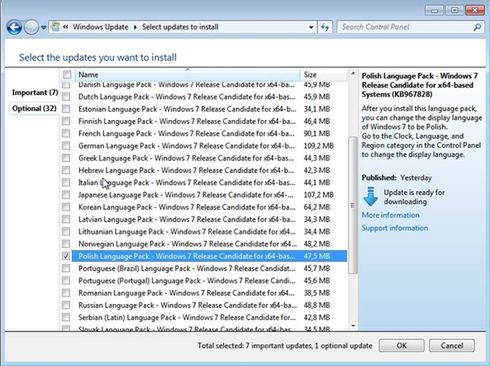This screenshot has width=490, height=366.
Task: Check the Russian Language Pack checkbox
Action: [66, 305]
